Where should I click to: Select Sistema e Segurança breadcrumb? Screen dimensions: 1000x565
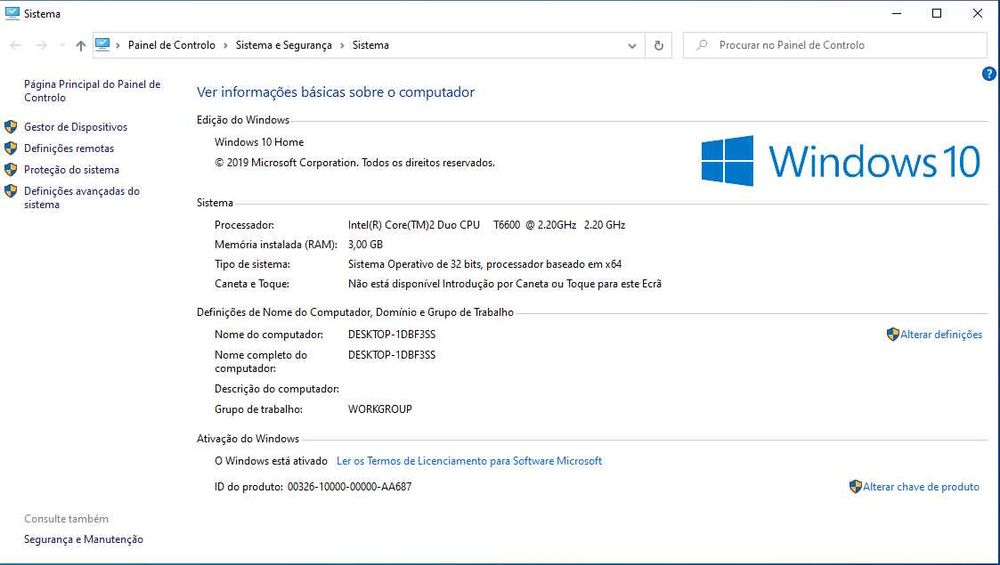point(284,45)
